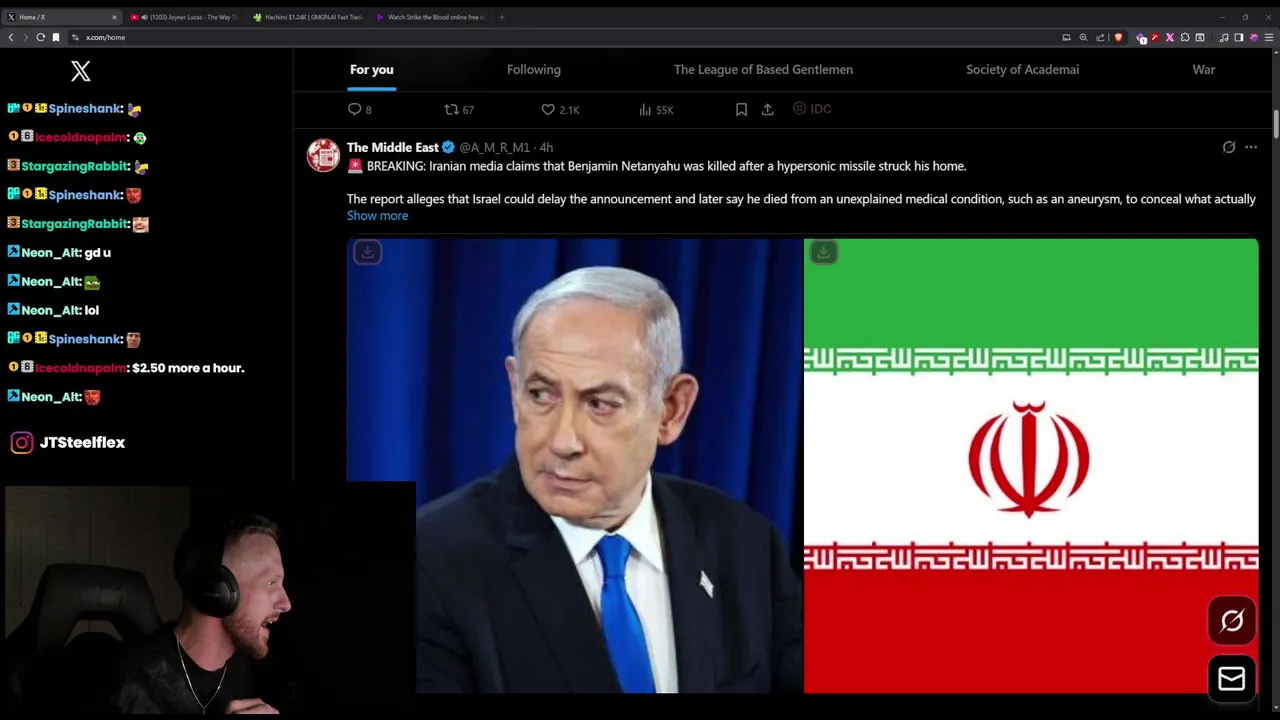
Task: Click the red extension icon in toolbar
Action: coord(1155,37)
